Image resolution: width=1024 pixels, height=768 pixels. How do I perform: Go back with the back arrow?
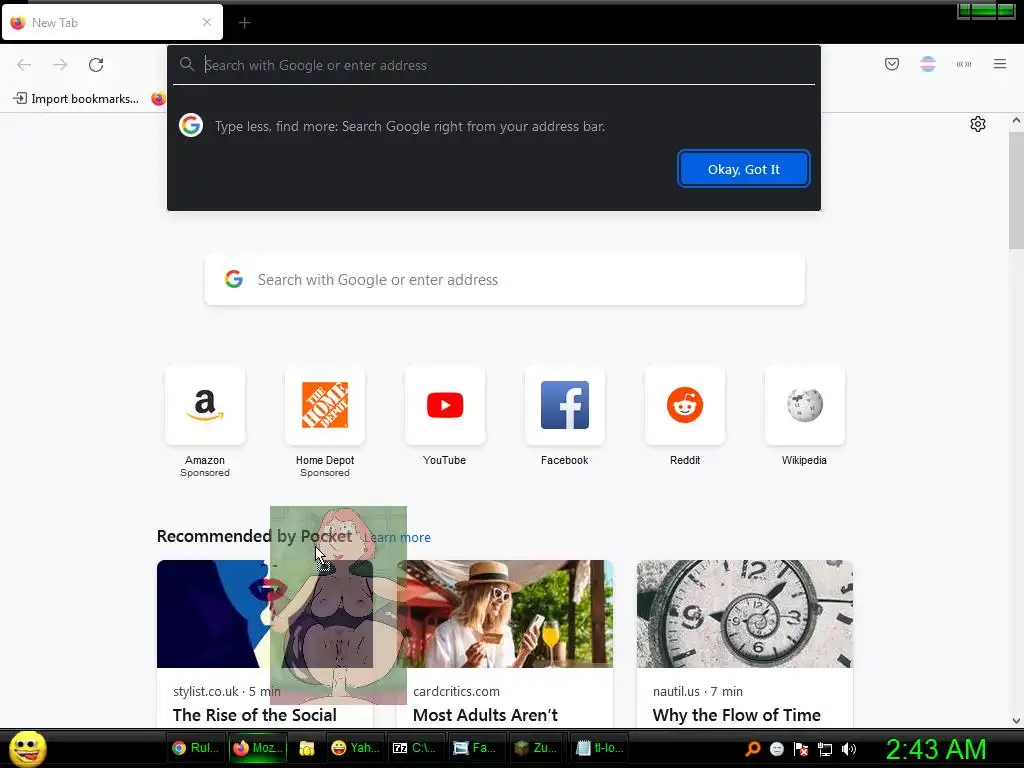pos(24,65)
